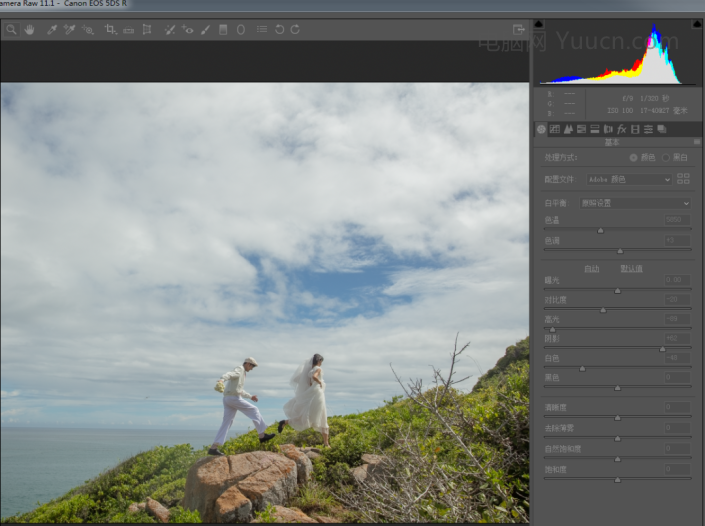Open the profile browser grid icon
This screenshot has width=705, height=526.
coord(683,179)
